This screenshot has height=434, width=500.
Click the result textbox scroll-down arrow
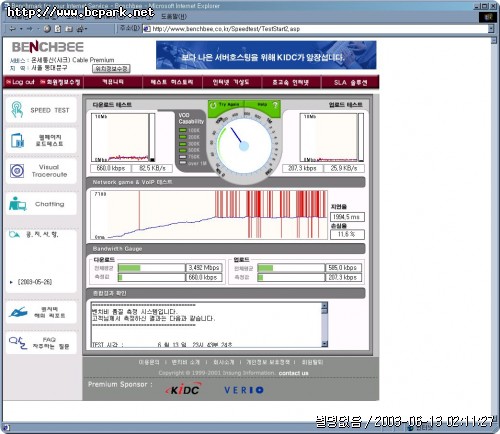pos(325,344)
